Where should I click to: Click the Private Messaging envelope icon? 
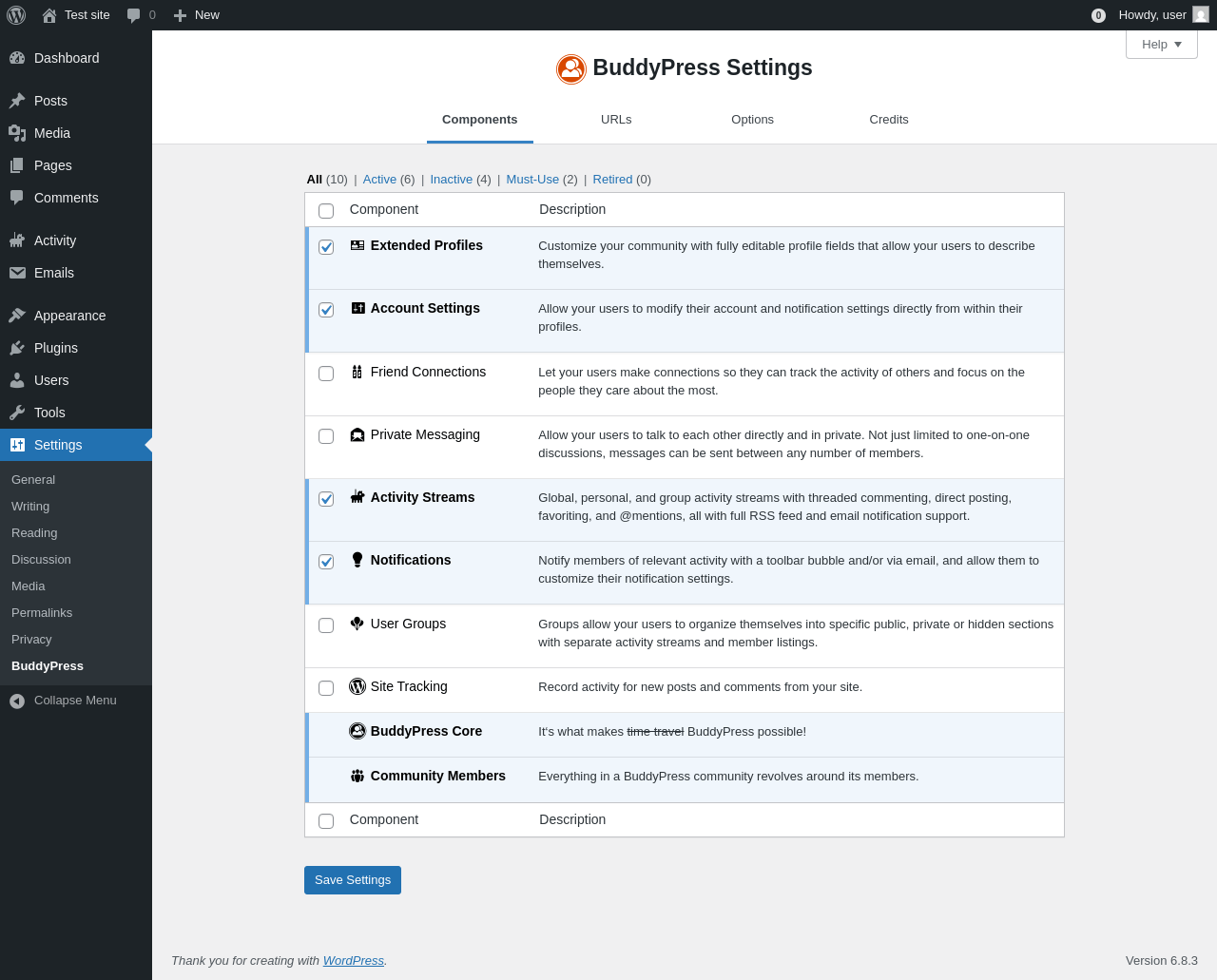357,434
